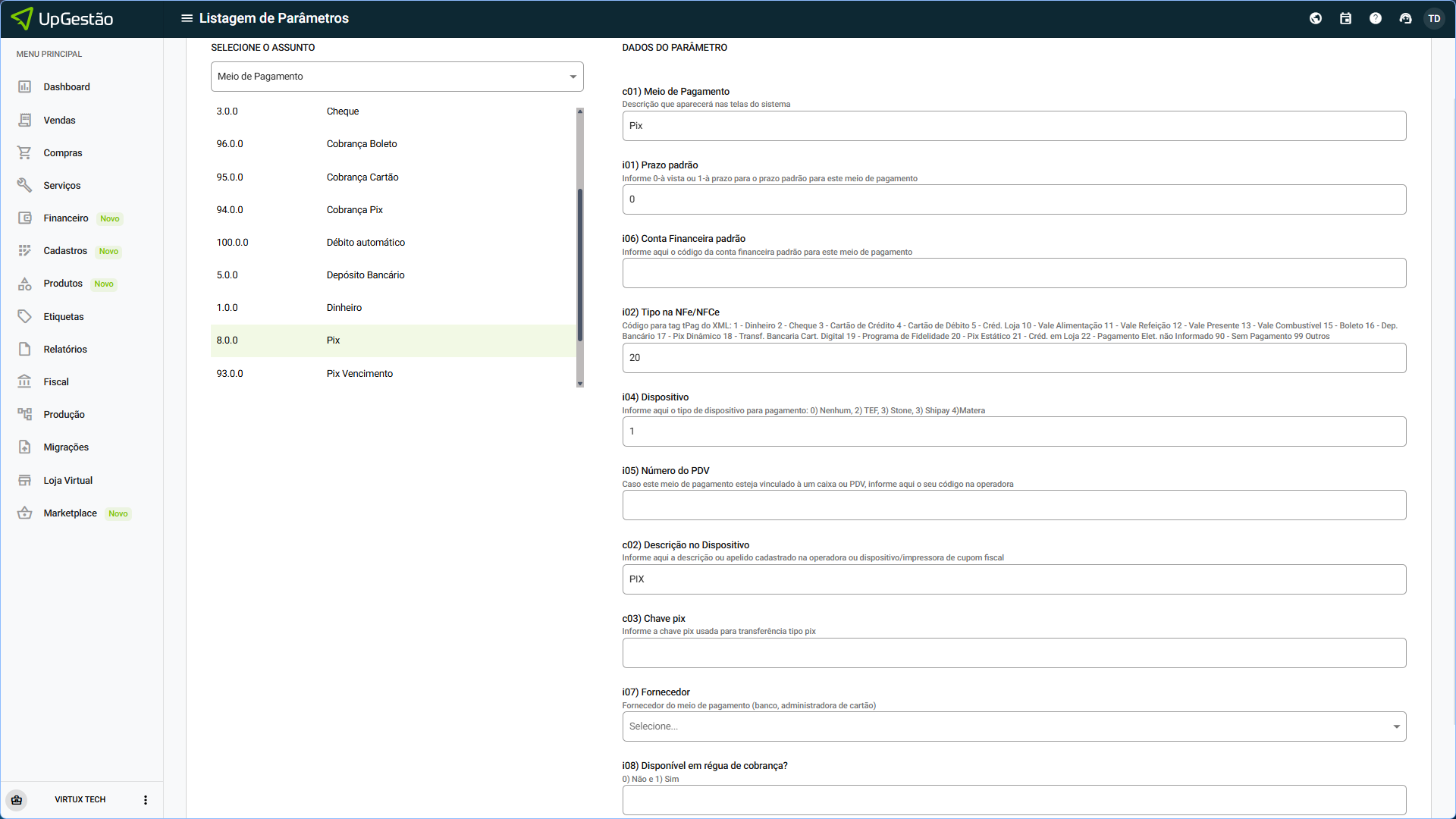Open the Fornecedor Selecione dropdown
Image resolution: width=1456 pixels, height=819 pixels.
(x=1014, y=726)
